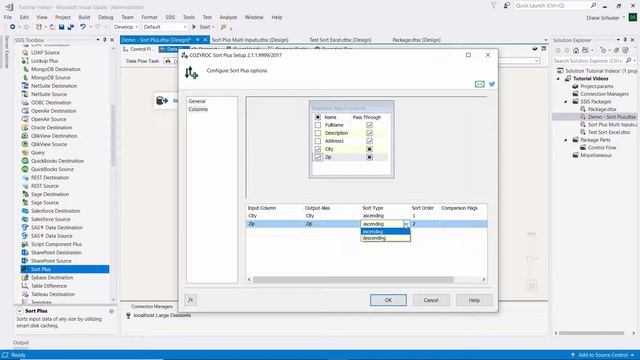Check the Description input column checkbox
This screenshot has width=640, height=360.
point(318,133)
